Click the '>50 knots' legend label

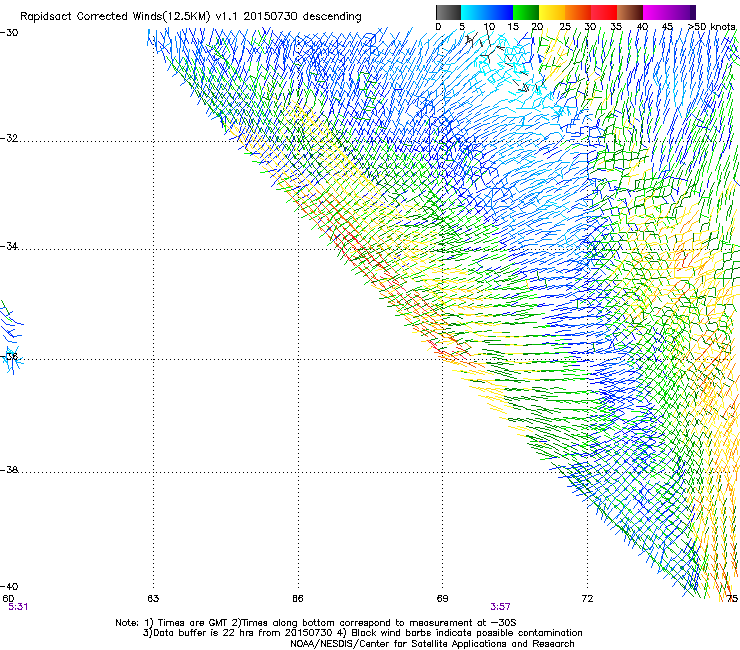(712, 27)
